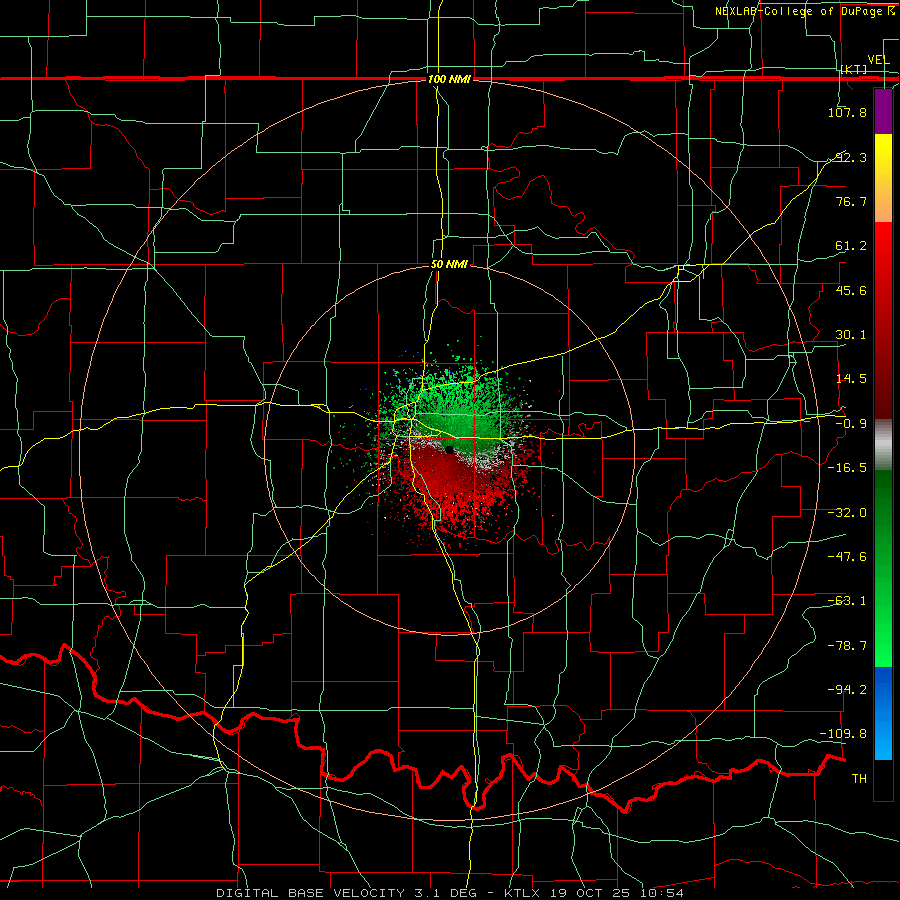The width and height of the screenshot is (900, 900).
Task: Click the 61.2 value on the velocity scale
Action: [851, 246]
